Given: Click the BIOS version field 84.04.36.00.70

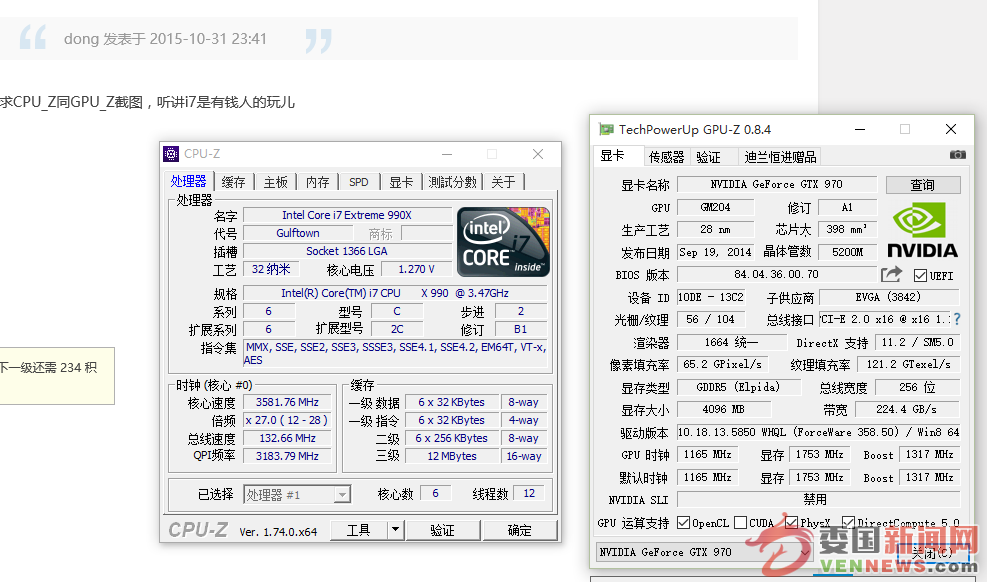Looking at the screenshot, I should [x=776, y=274].
